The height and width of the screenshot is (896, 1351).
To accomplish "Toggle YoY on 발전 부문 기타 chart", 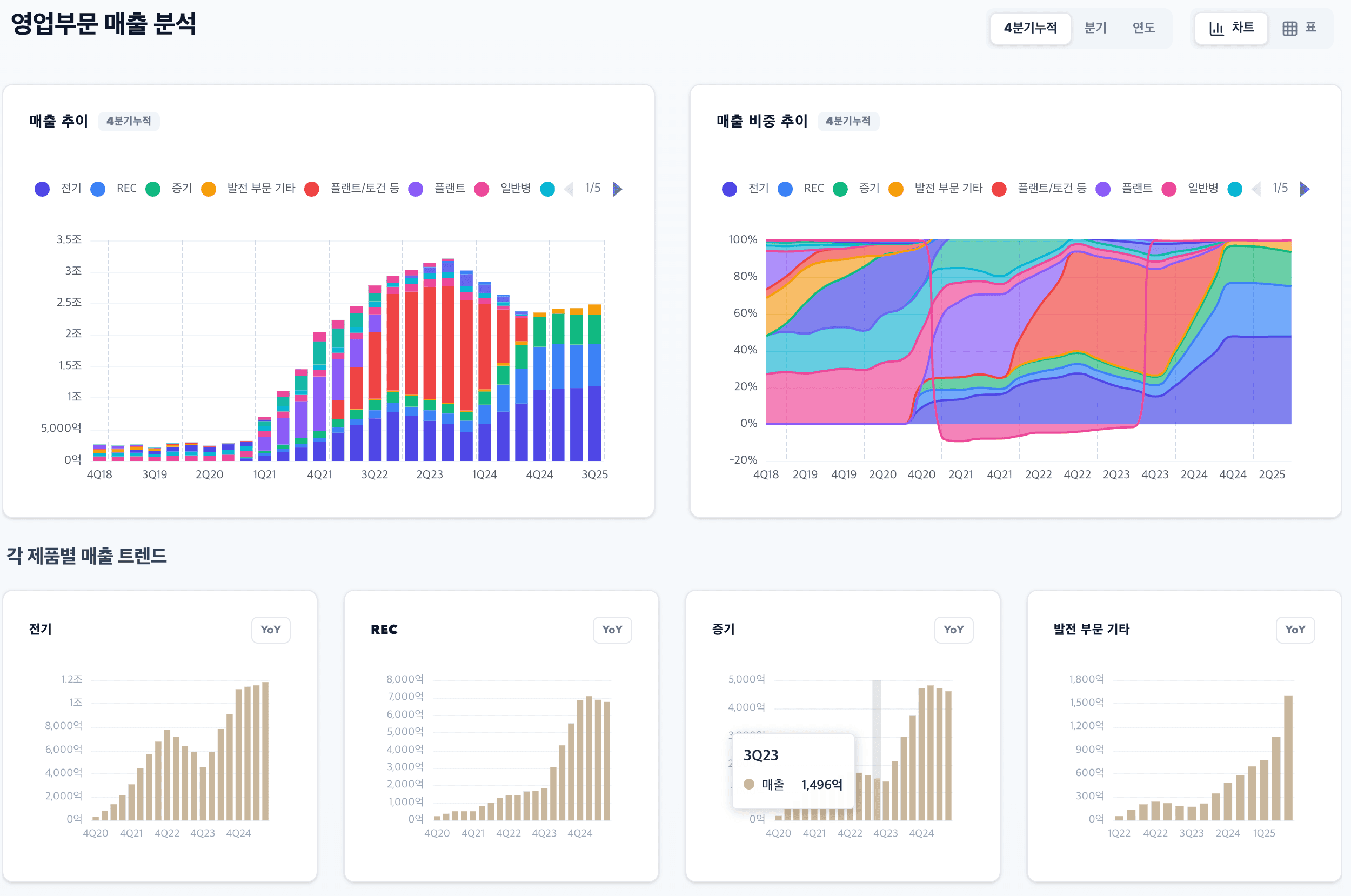I will coord(1294,630).
